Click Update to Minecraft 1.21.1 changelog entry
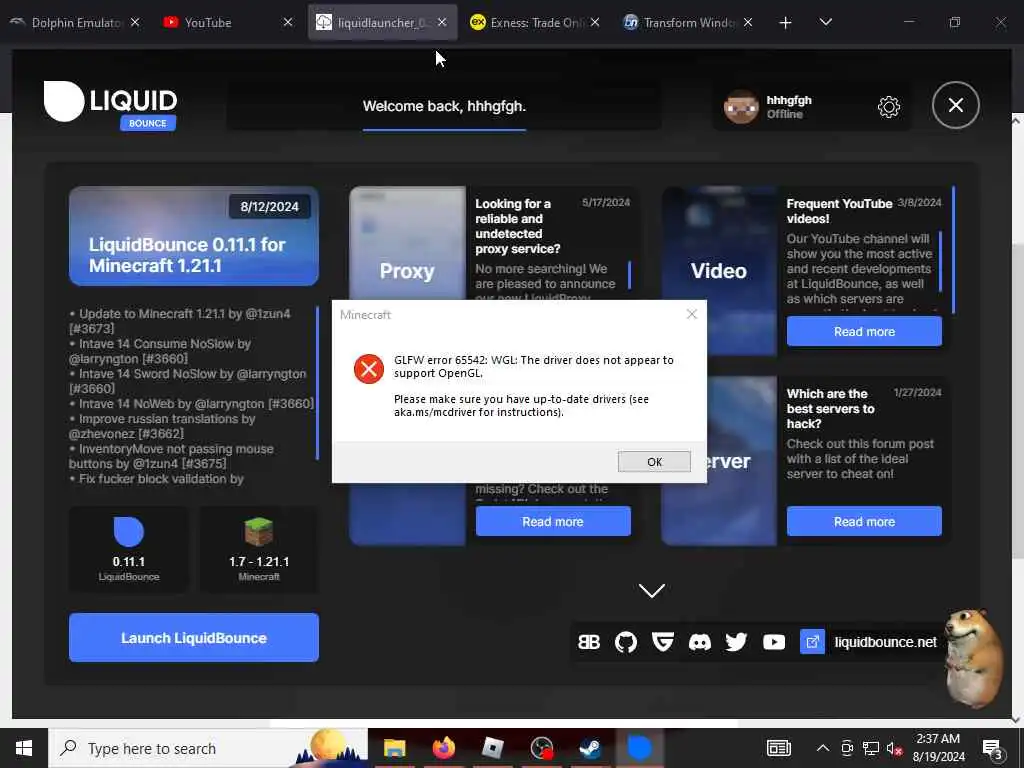The width and height of the screenshot is (1024, 768). [181, 321]
